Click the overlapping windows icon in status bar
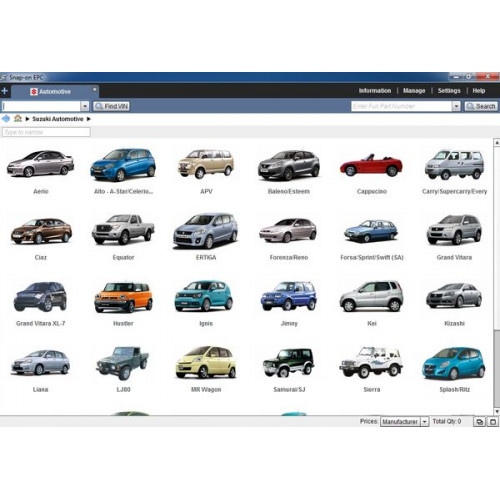 [479, 422]
